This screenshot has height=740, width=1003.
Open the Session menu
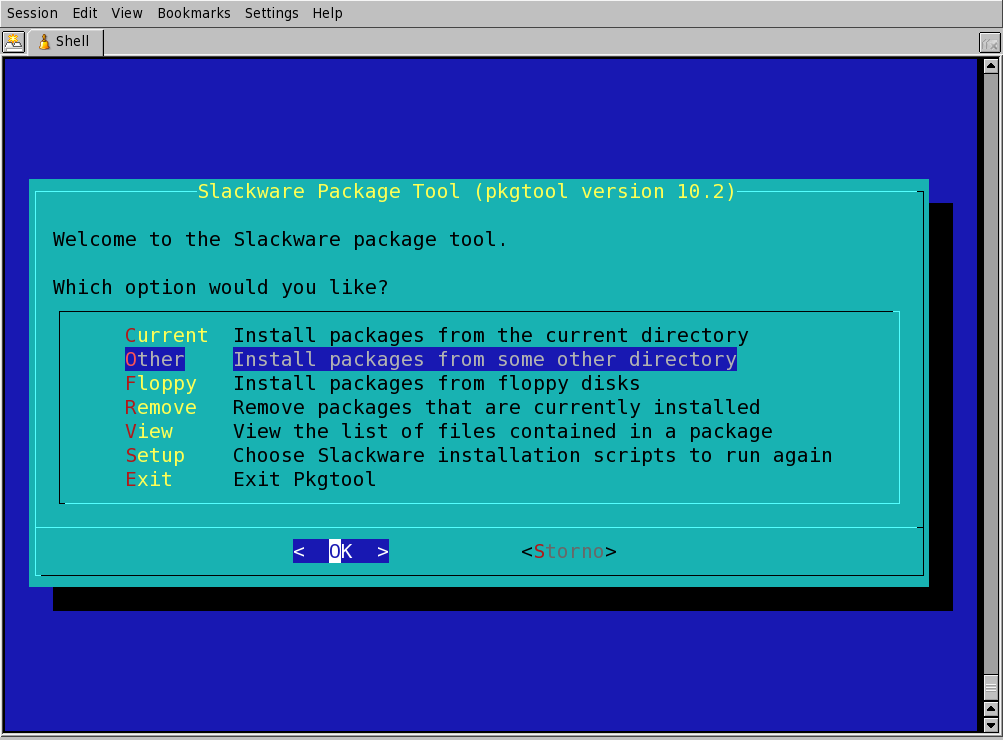32,13
